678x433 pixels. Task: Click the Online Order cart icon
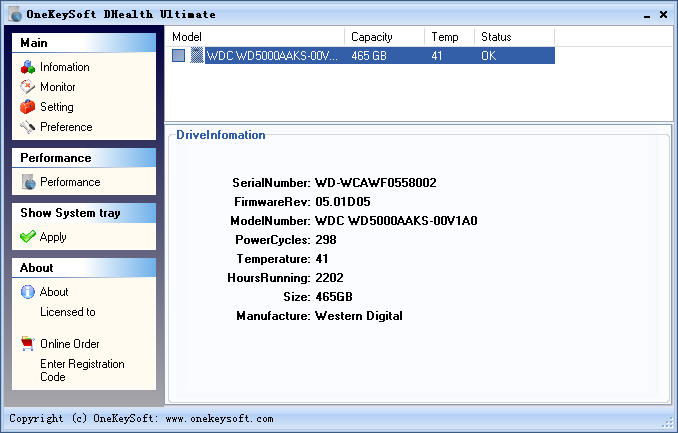coord(28,344)
